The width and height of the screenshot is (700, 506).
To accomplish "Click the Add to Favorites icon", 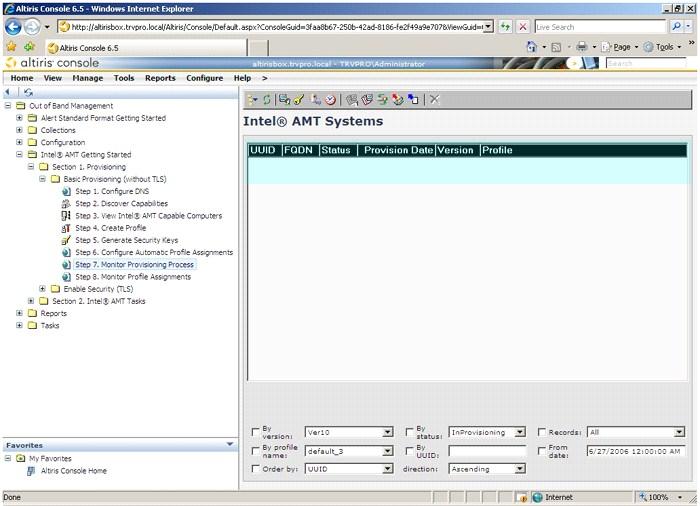I will coord(30,46).
